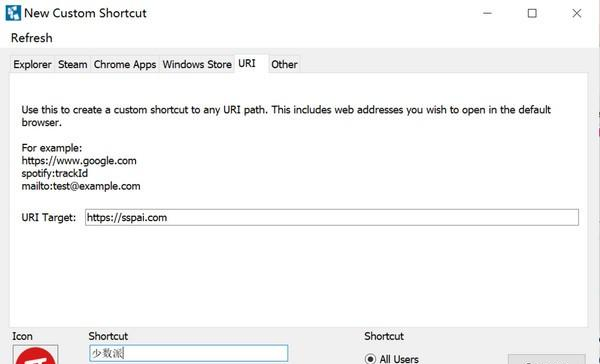The height and width of the screenshot is (364, 600).
Task: Click the URI Target label
Action: tap(49, 217)
